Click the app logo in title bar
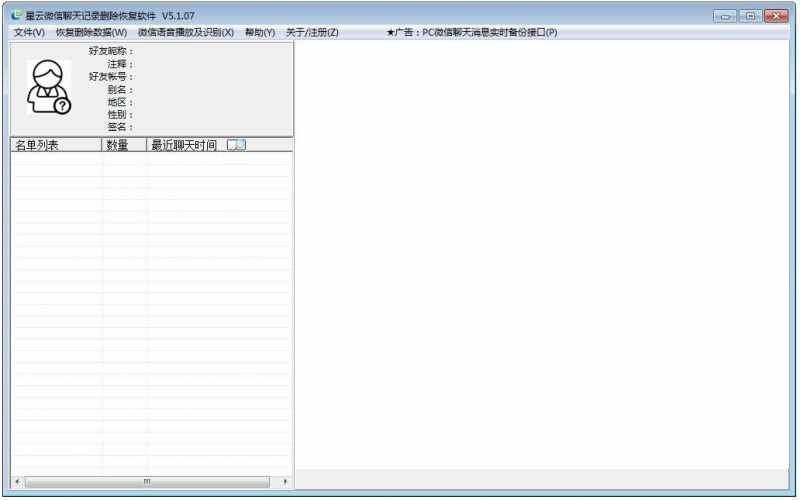 pos(16,15)
